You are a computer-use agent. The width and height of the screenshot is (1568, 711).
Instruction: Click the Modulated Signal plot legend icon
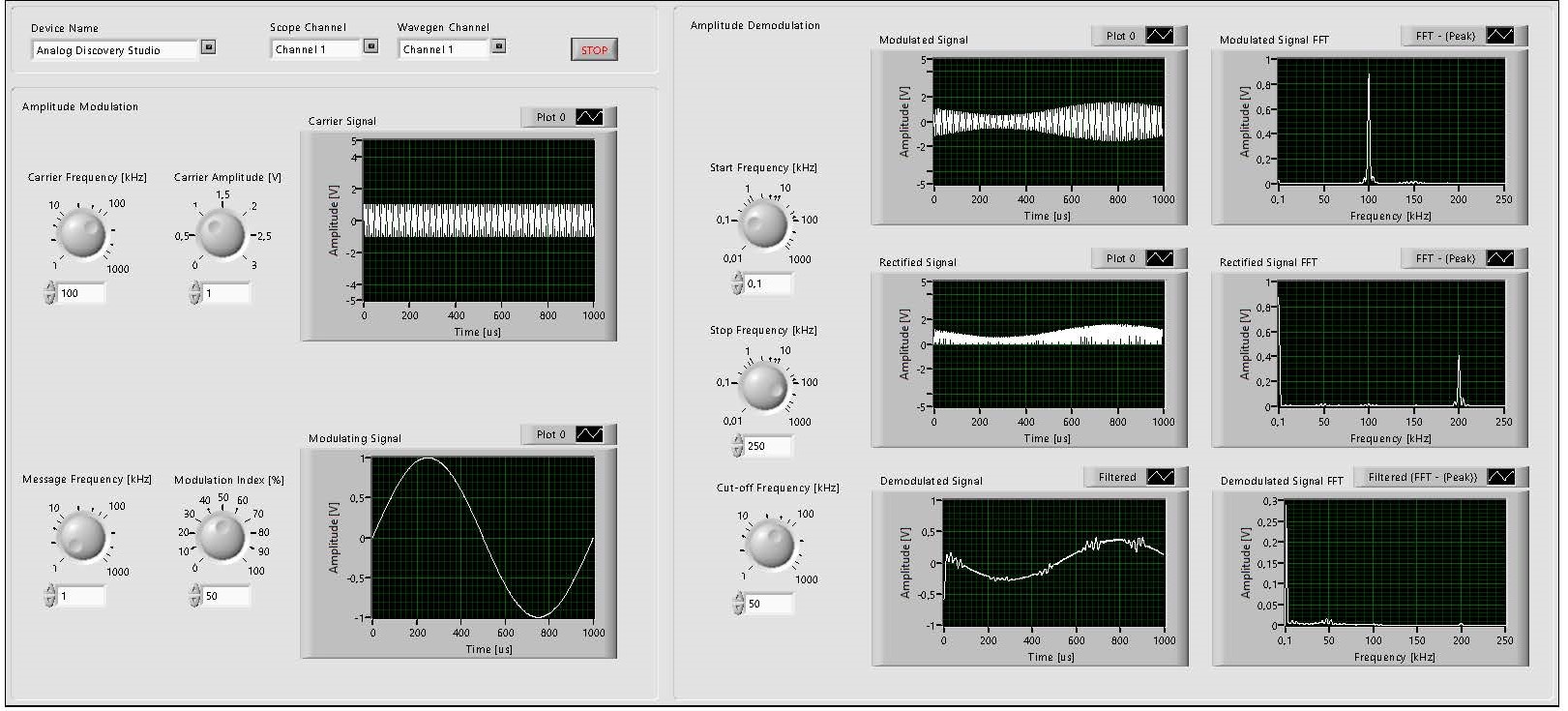(x=1160, y=36)
